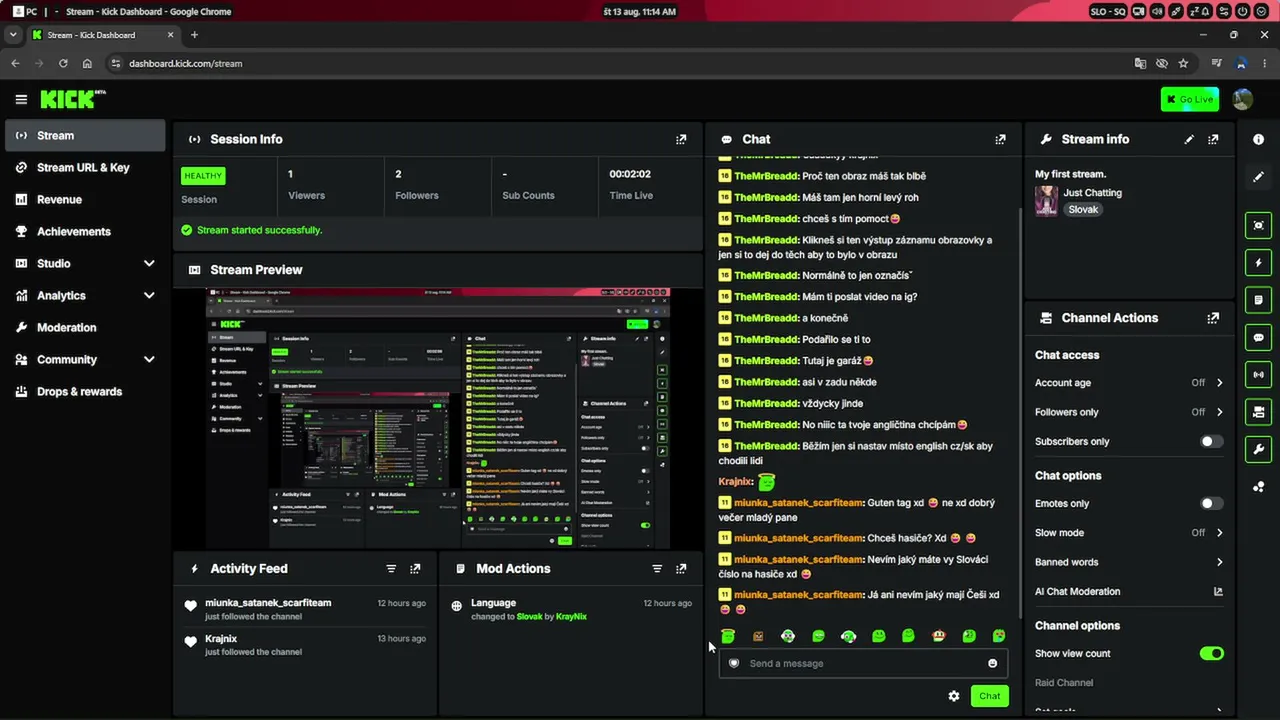Image resolution: width=1280 pixels, height=720 pixels.
Task: Open the emoji picker in the message box
Action: coord(992,663)
